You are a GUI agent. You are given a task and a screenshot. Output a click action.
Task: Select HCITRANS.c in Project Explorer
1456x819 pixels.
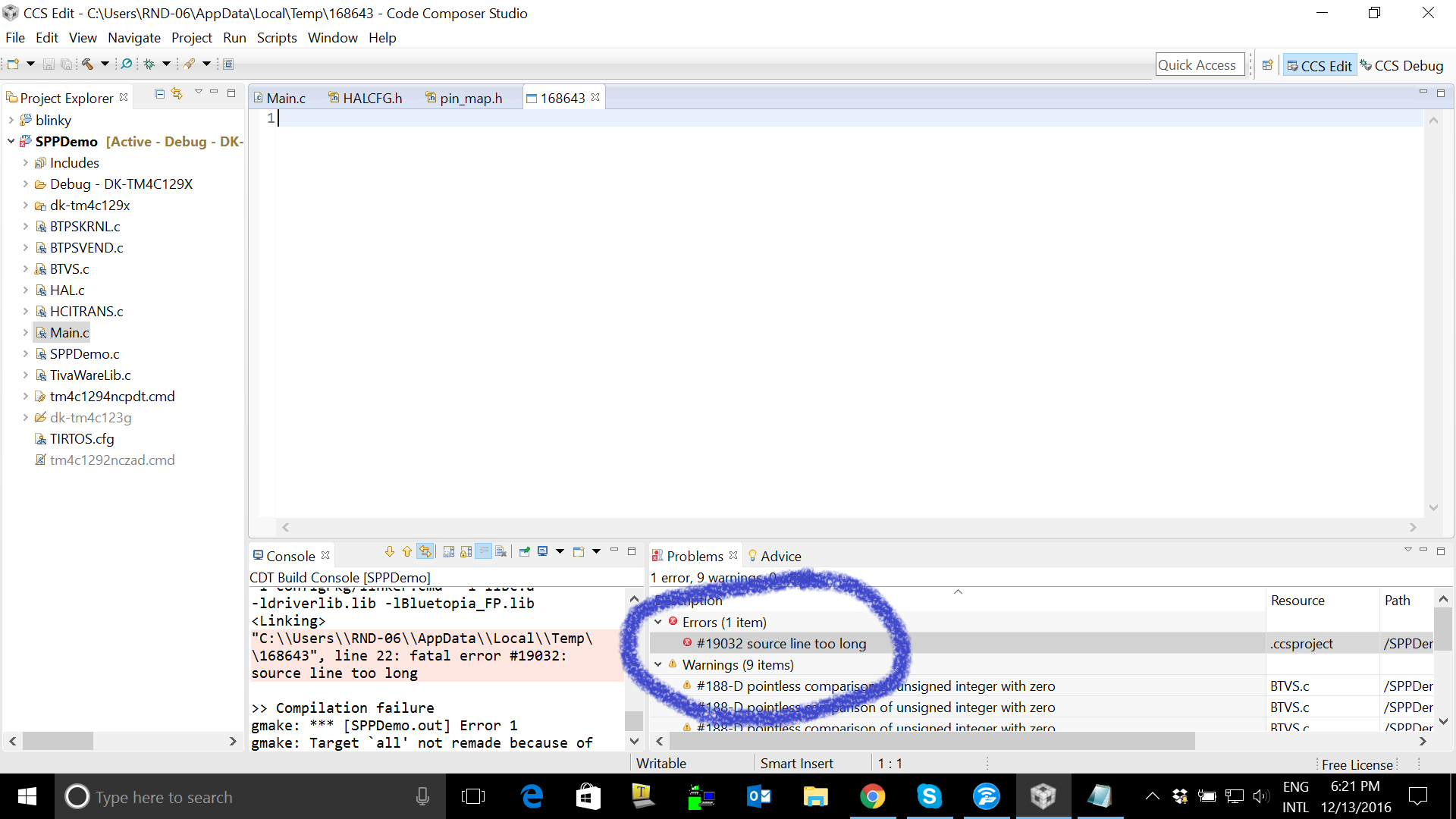[x=86, y=311]
